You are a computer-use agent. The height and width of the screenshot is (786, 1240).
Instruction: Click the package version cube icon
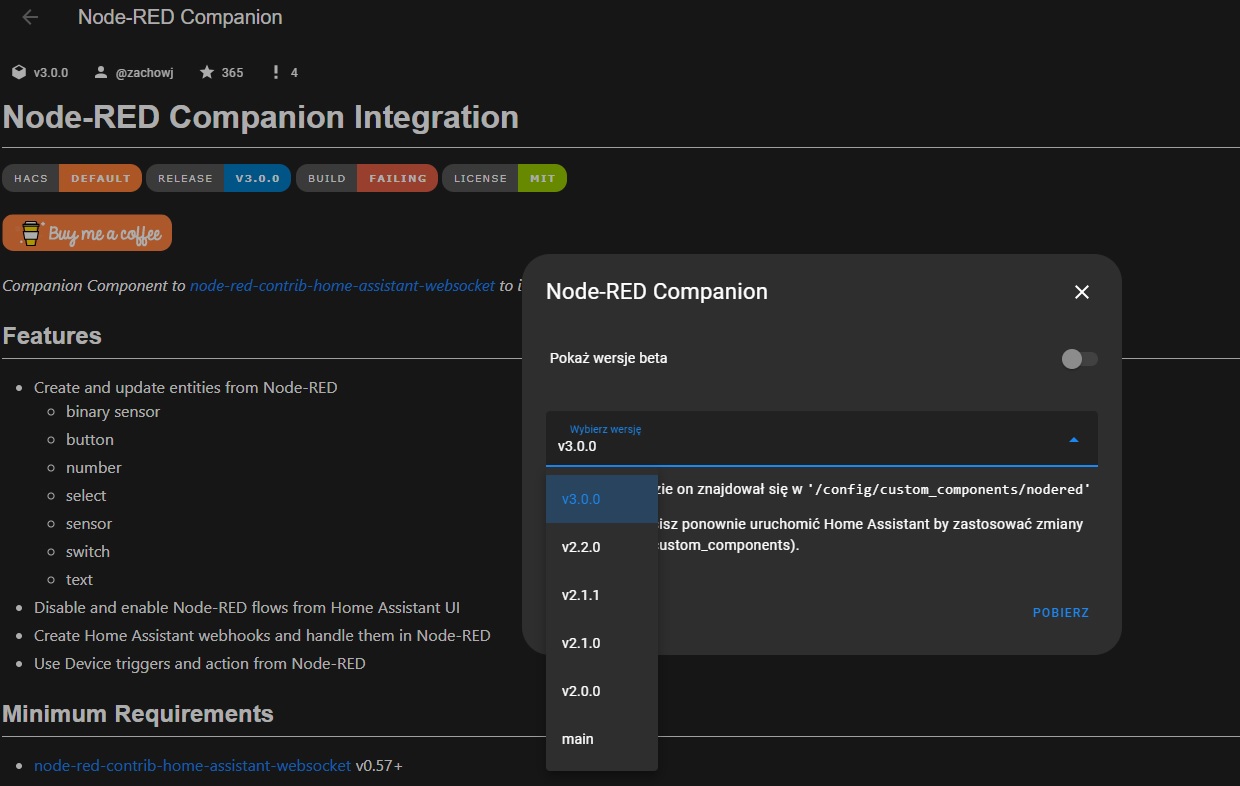[19, 72]
